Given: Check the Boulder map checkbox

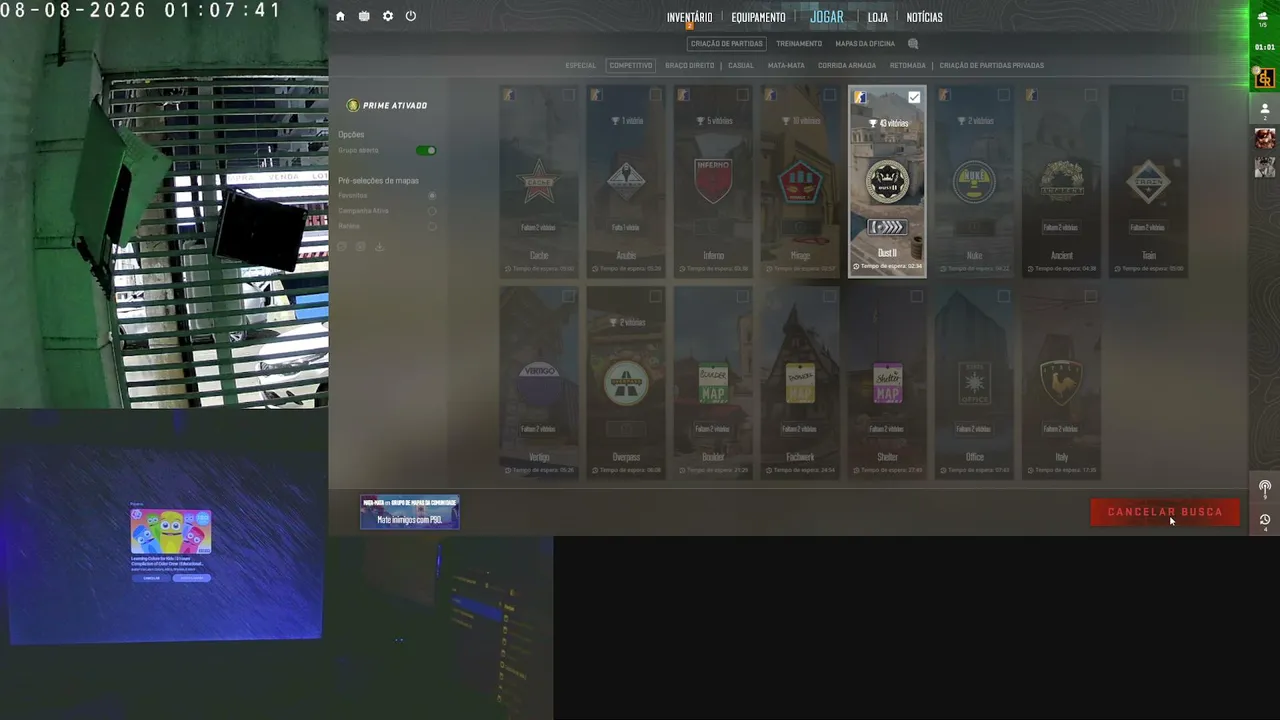Looking at the screenshot, I should (x=742, y=296).
